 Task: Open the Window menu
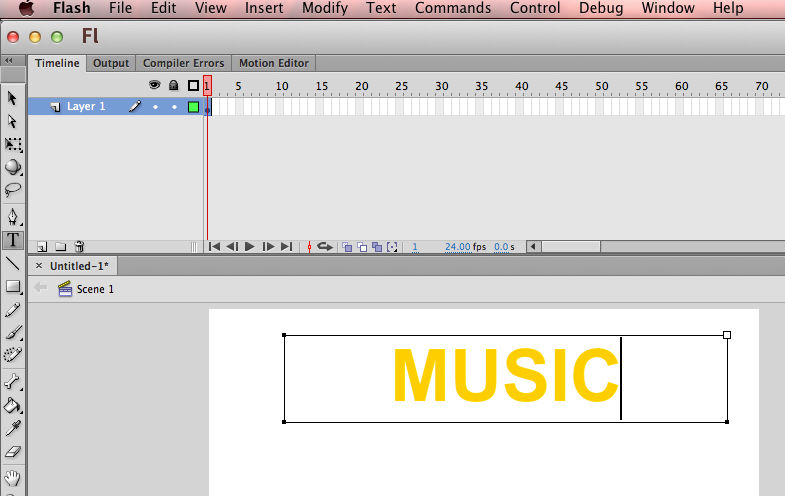click(668, 8)
